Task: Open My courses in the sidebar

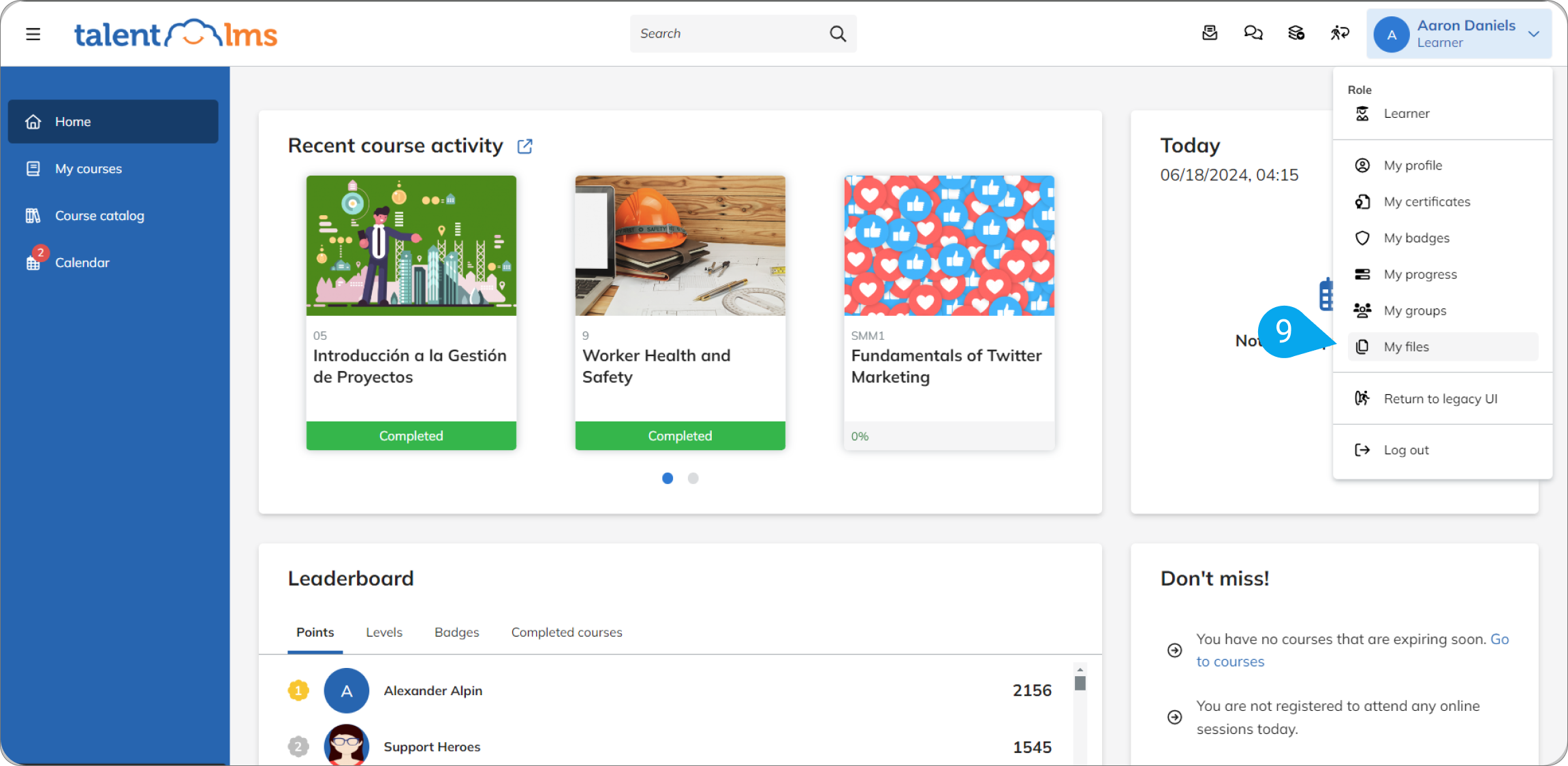Action: point(88,168)
